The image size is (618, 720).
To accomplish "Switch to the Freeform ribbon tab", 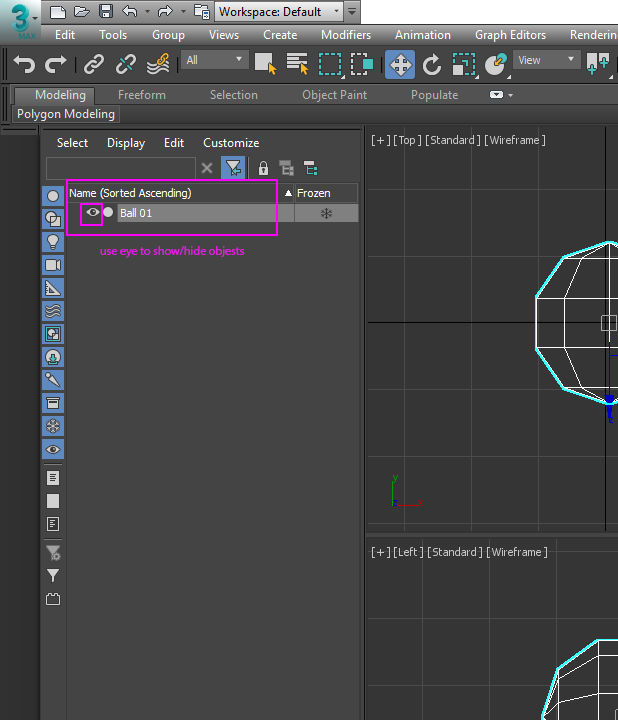I will coord(142,95).
